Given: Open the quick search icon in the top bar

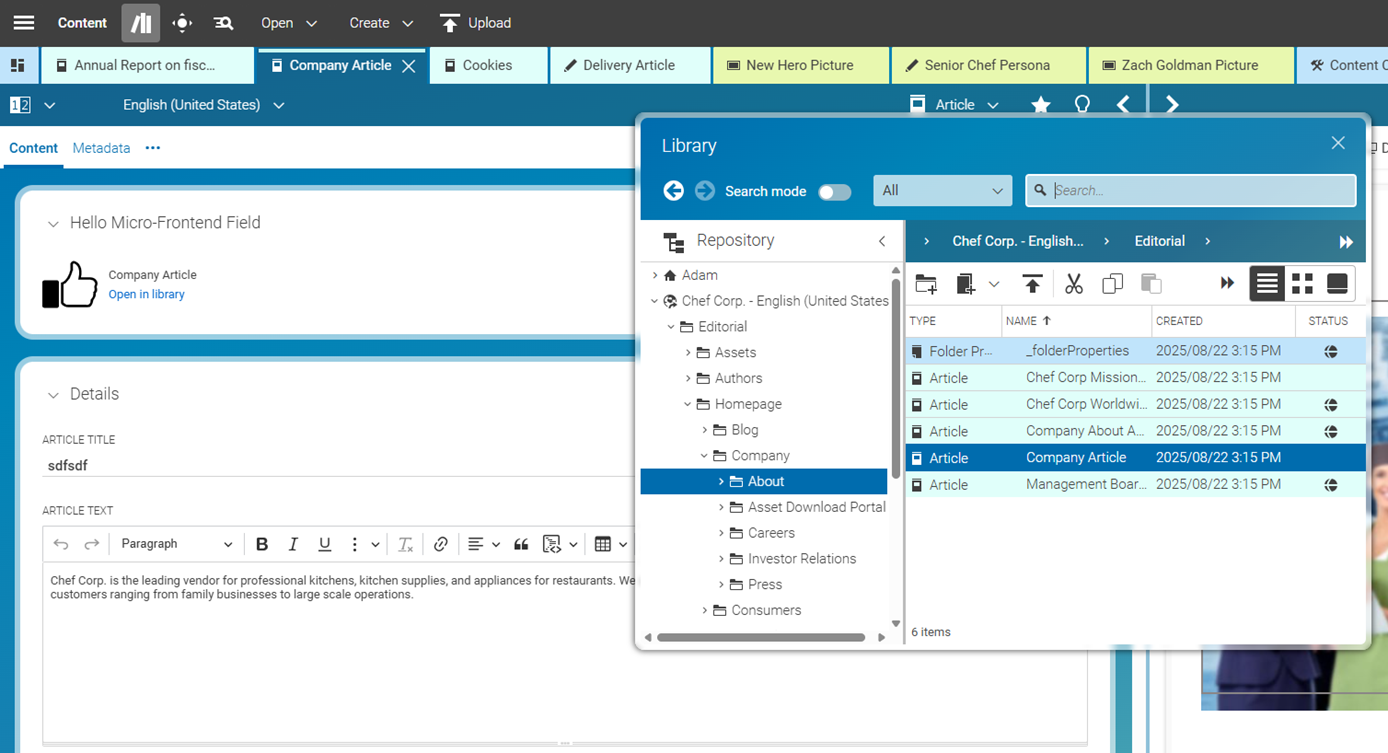Looking at the screenshot, I should (x=223, y=22).
